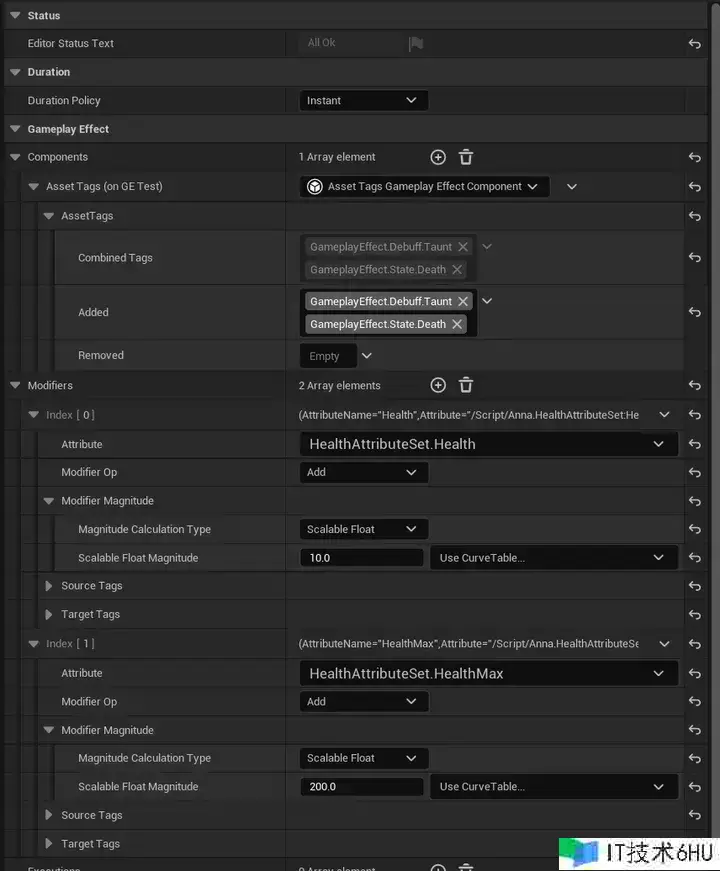The height and width of the screenshot is (871, 720).
Task: Open Index 0 Modifier Op Add dropdown
Action: (x=363, y=472)
